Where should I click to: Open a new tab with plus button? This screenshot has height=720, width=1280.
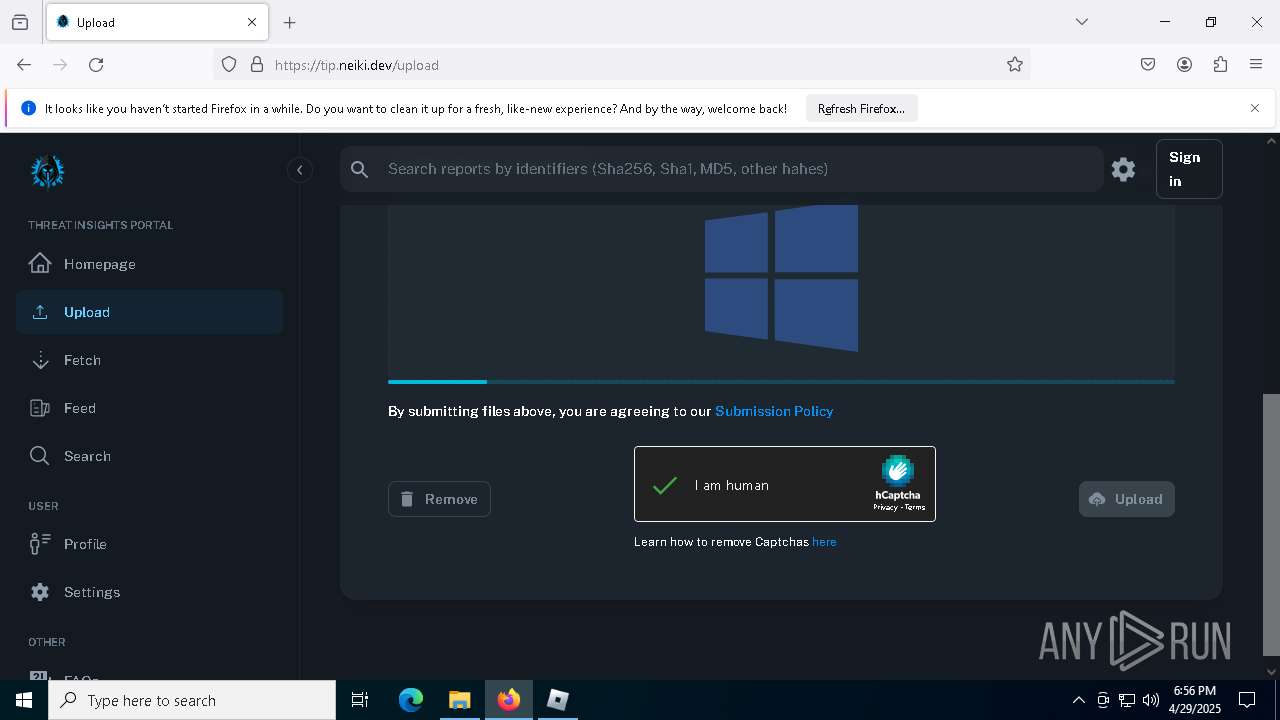pos(289,22)
